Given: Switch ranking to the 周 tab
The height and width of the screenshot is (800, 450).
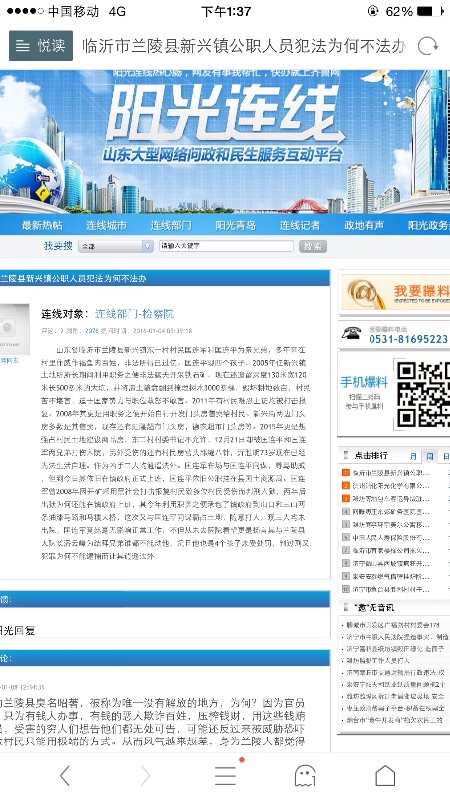Looking at the screenshot, I should tap(430, 456).
